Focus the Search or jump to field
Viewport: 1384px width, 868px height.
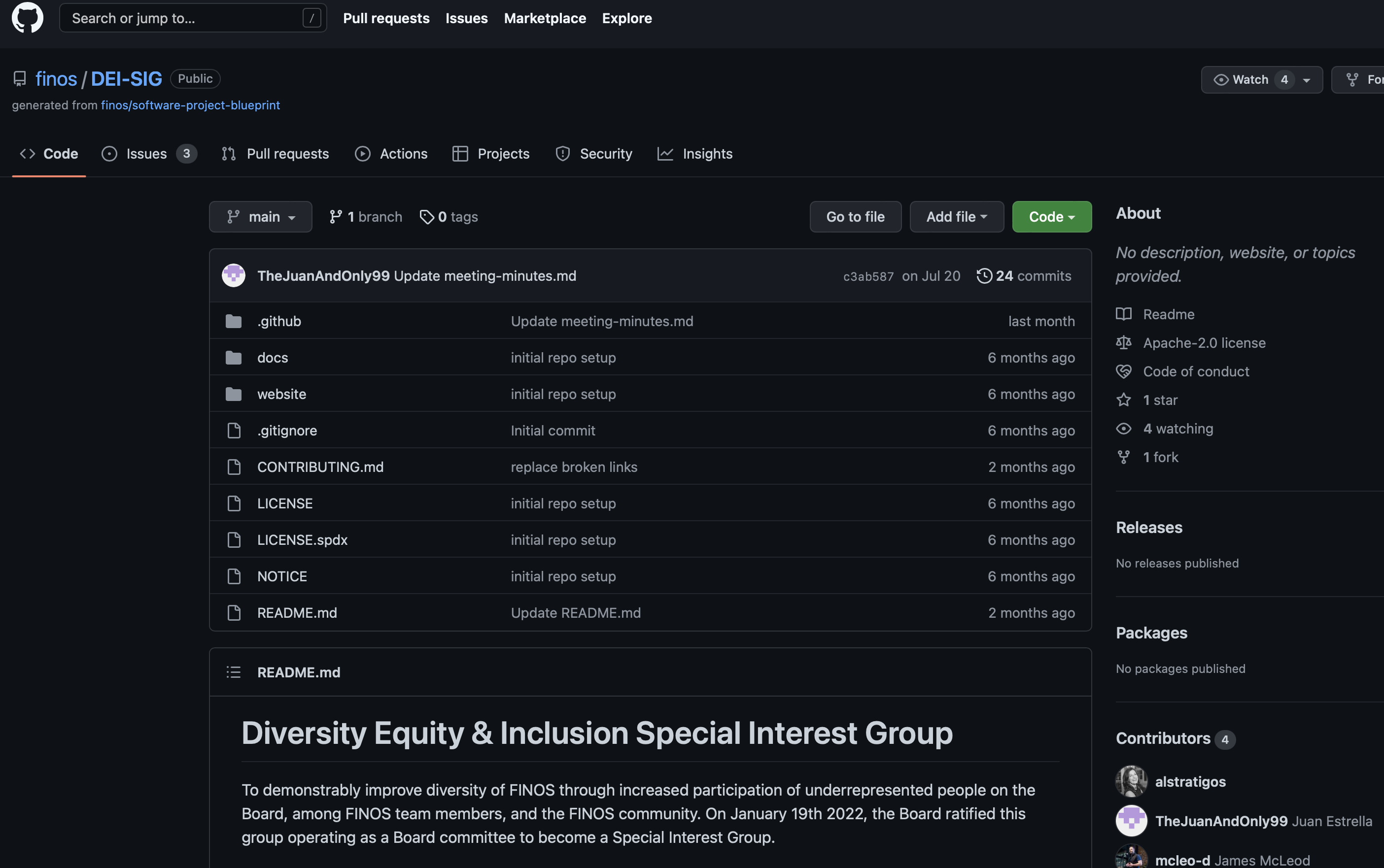coord(193,18)
